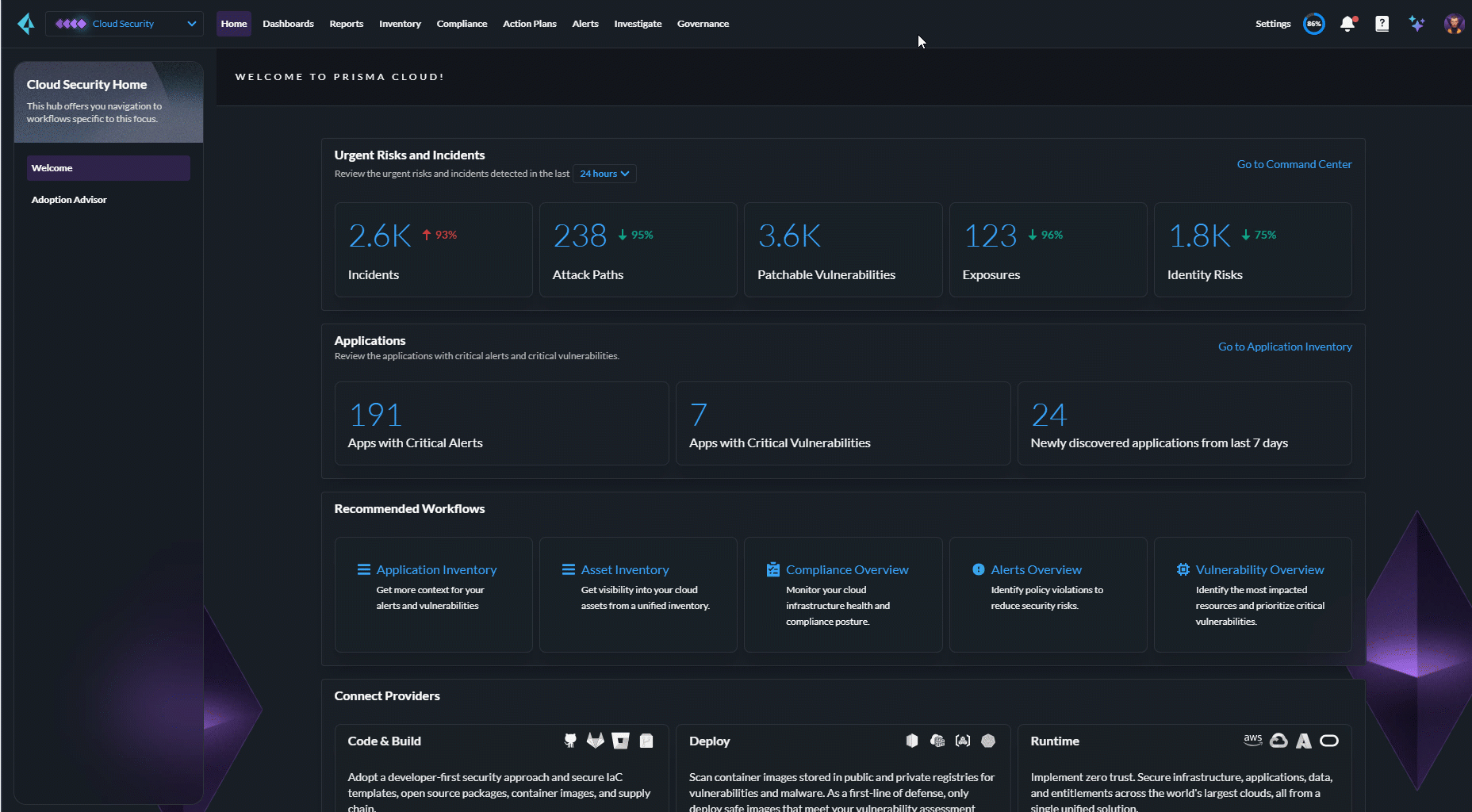Click the Oracle Cloud icon in Runtime
The width and height of the screenshot is (1472, 812).
click(1329, 741)
